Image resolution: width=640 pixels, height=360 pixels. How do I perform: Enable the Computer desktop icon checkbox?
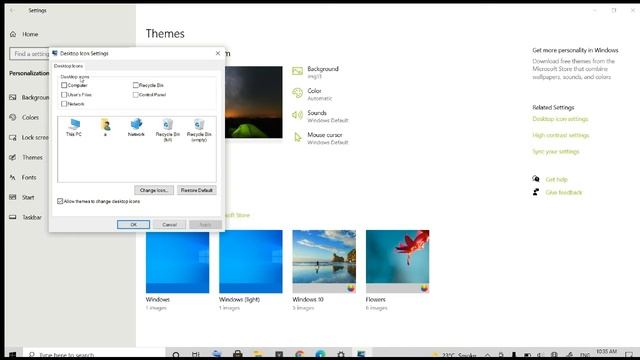pos(64,85)
